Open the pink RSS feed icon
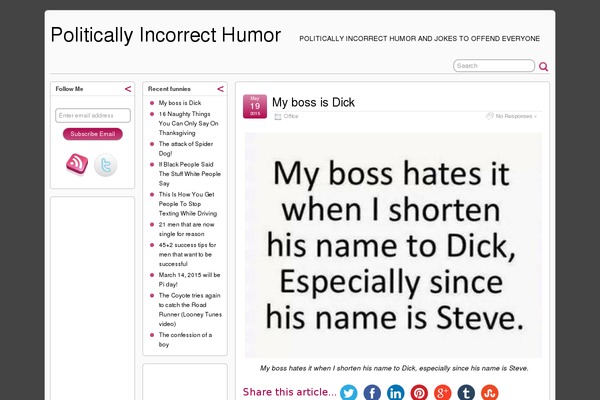Screen dimensions: 600x400 click(78, 164)
